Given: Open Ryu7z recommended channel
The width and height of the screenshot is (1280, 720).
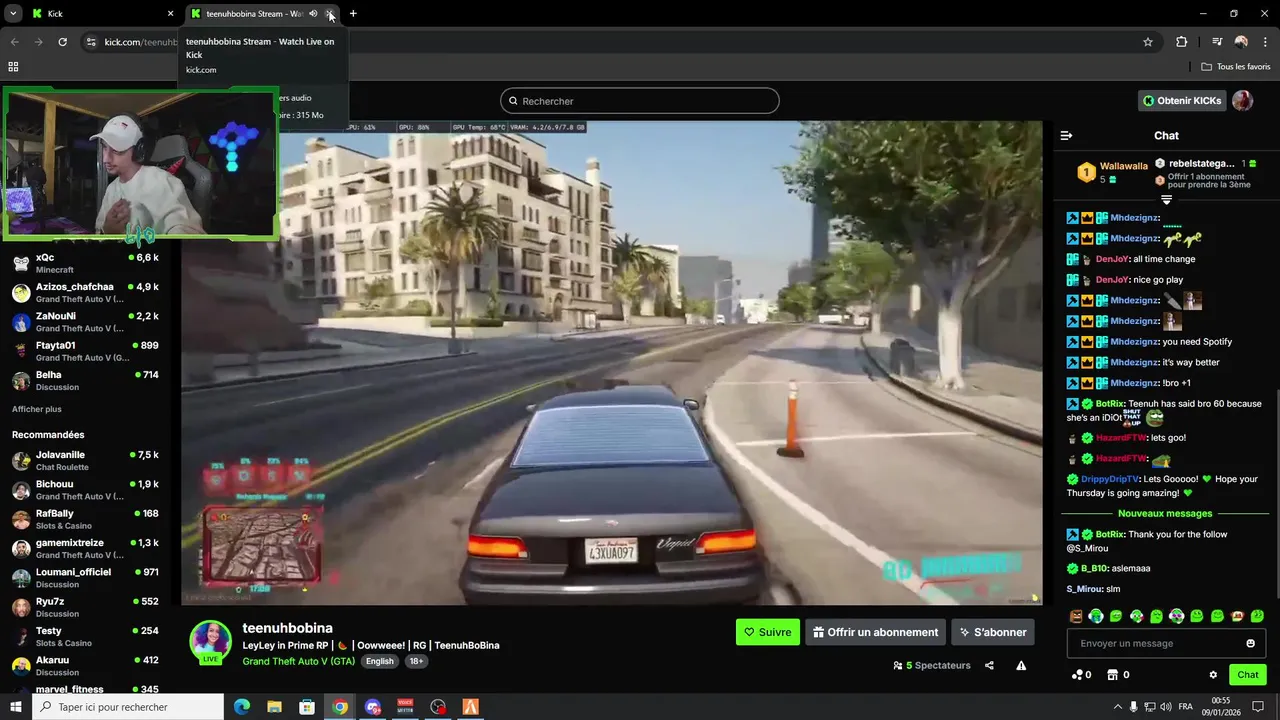Looking at the screenshot, I should [85, 607].
